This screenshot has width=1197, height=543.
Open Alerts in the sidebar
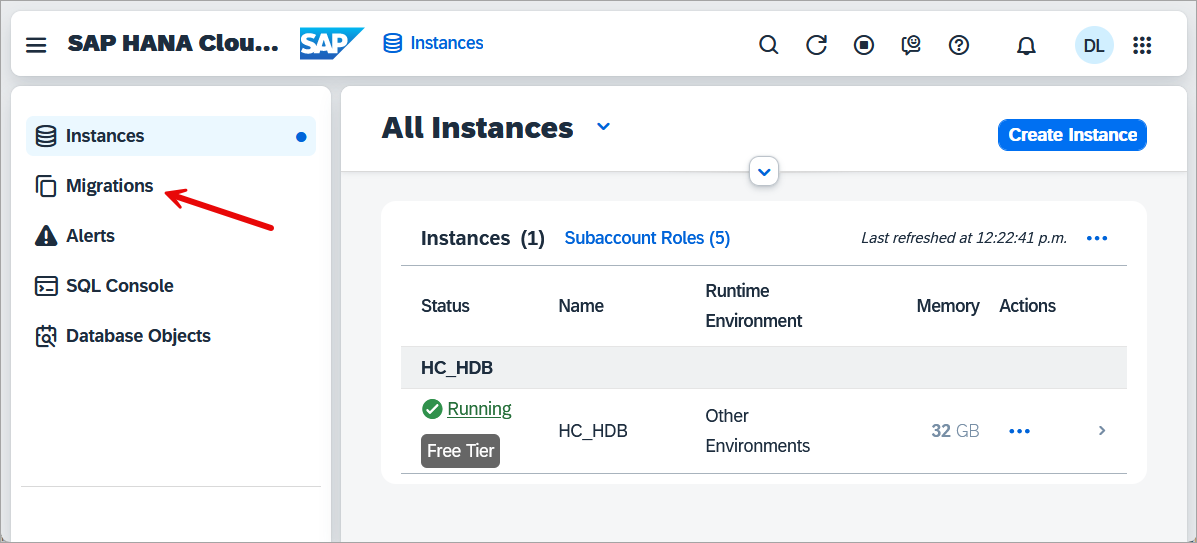171,236
